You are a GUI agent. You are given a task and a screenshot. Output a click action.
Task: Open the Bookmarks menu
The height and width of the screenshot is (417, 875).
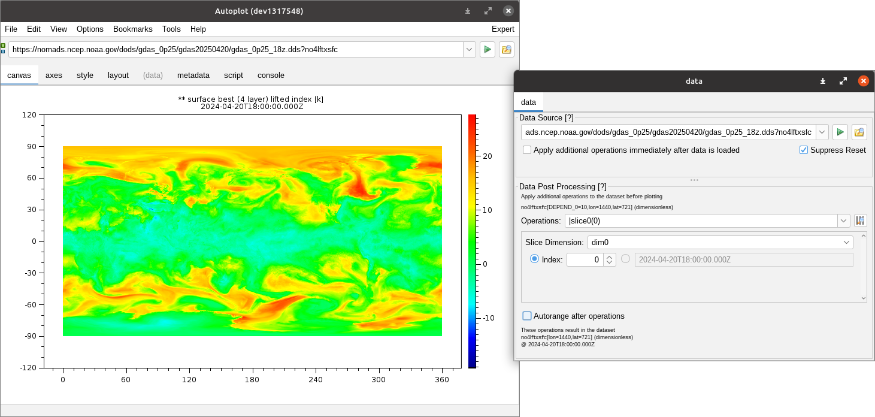pyautogui.click(x=133, y=30)
